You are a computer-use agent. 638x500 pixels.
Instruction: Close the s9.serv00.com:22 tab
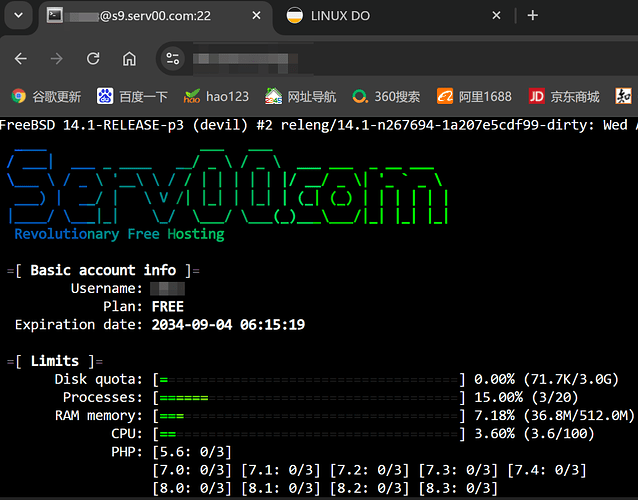coord(257,16)
